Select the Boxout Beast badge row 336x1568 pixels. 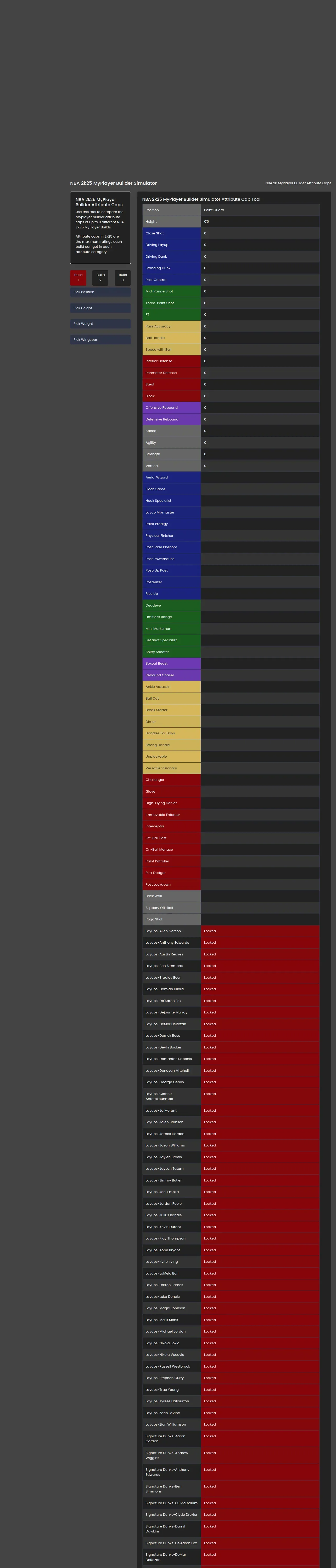point(231,664)
